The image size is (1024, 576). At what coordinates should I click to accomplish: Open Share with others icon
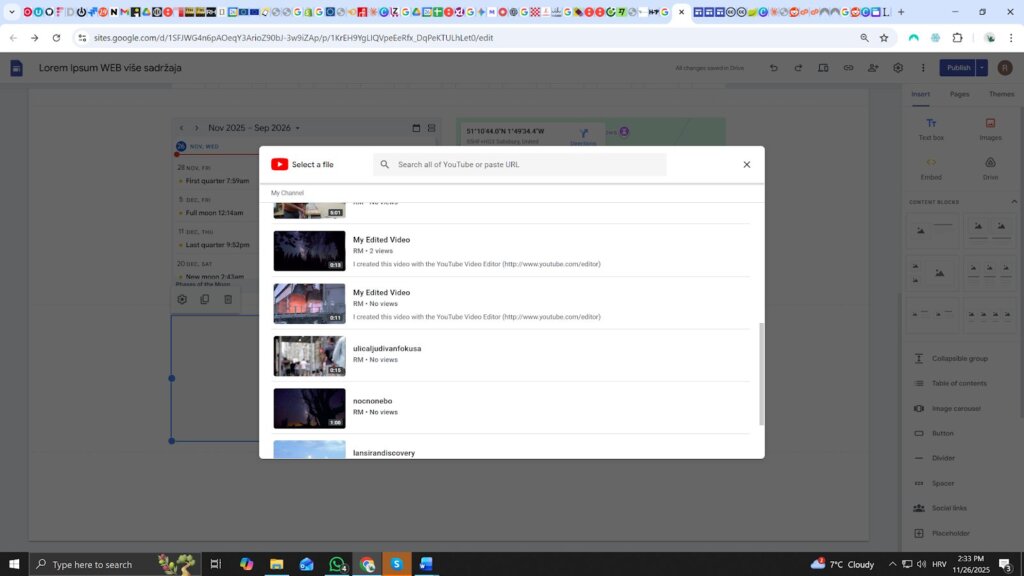[873, 68]
